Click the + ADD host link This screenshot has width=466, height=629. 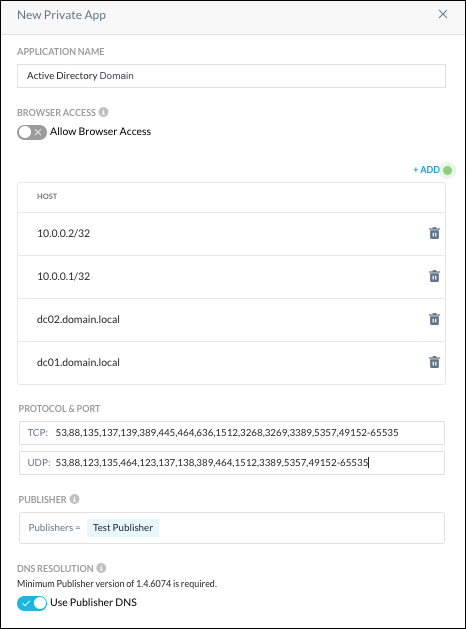[427, 170]
